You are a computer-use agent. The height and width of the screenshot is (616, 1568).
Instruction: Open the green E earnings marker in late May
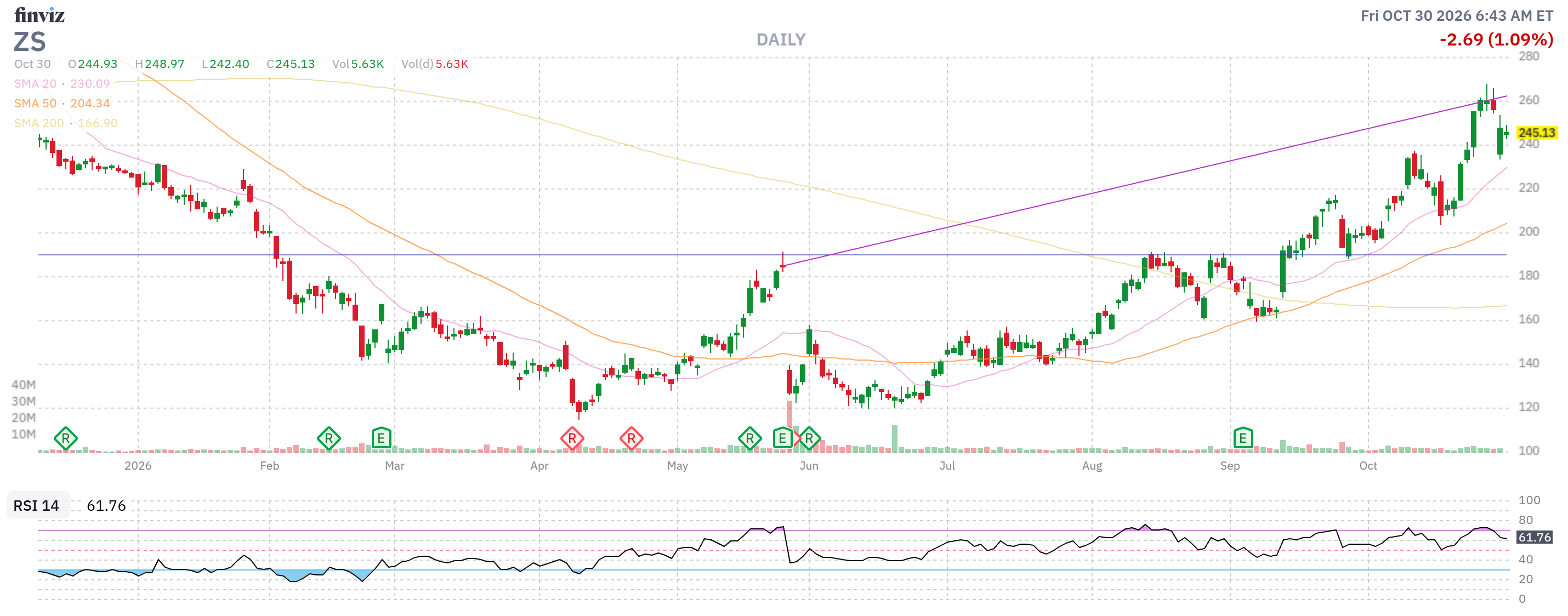tap(782, 438)
